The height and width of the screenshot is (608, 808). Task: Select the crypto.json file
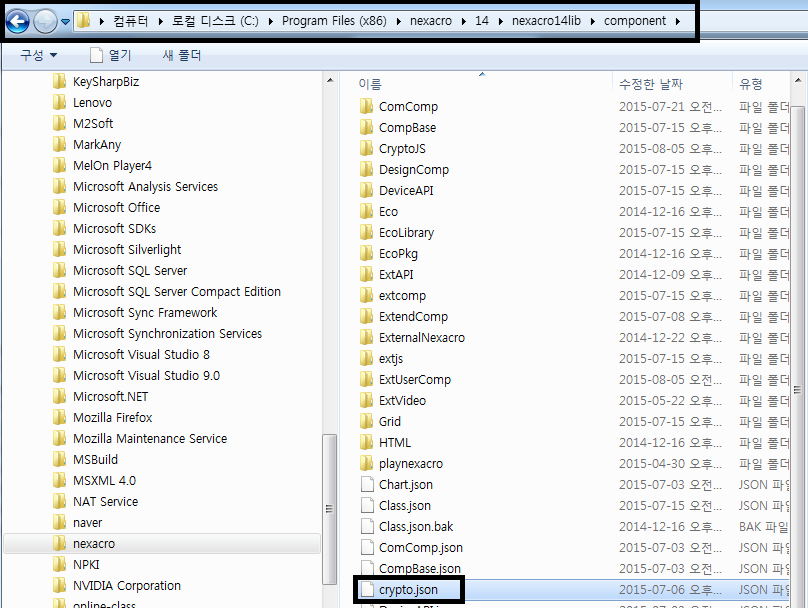click(x=408, y=590)
